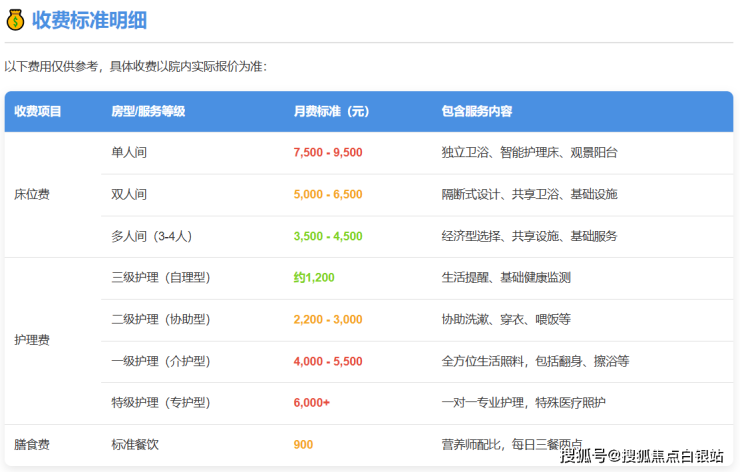740x472 pixels.
Task: Select the 标准餐饮 cell in 膳食费 row
Action: [x=136, y=444]
